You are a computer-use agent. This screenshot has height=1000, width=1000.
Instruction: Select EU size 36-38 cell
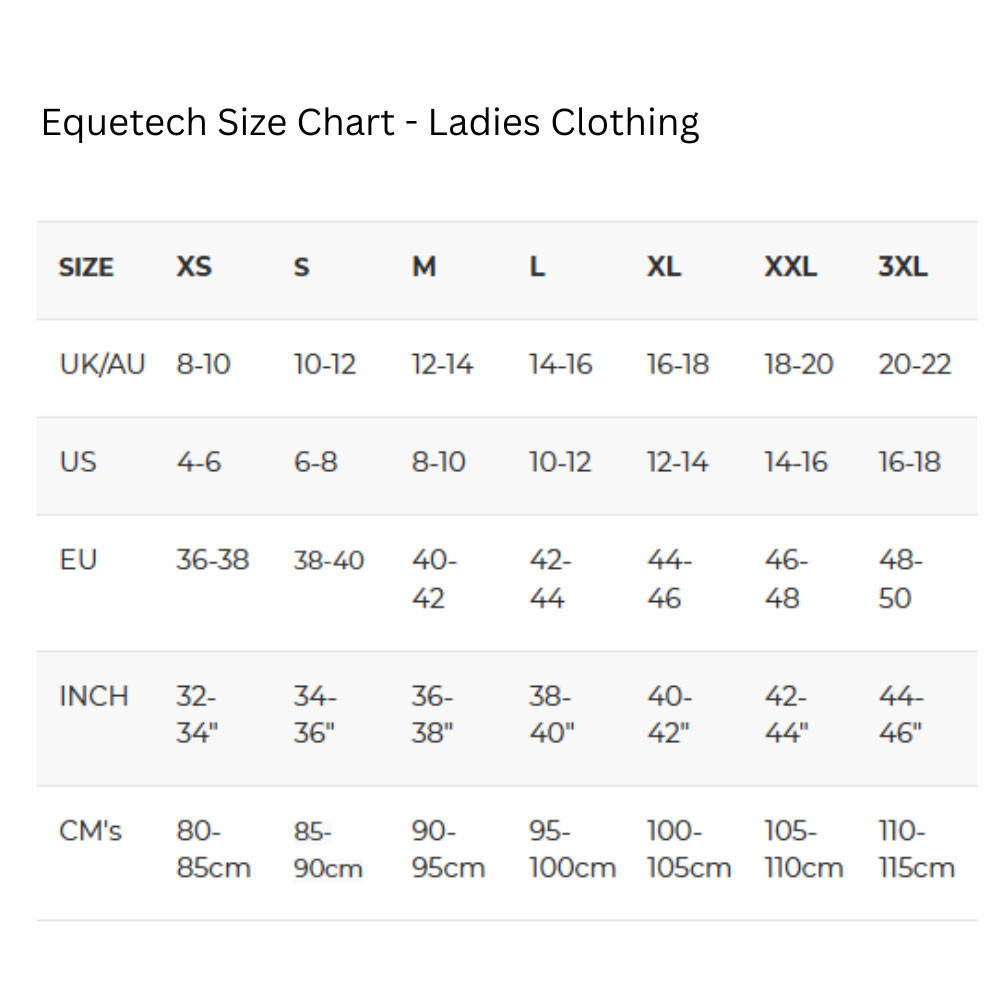point(212,560)
